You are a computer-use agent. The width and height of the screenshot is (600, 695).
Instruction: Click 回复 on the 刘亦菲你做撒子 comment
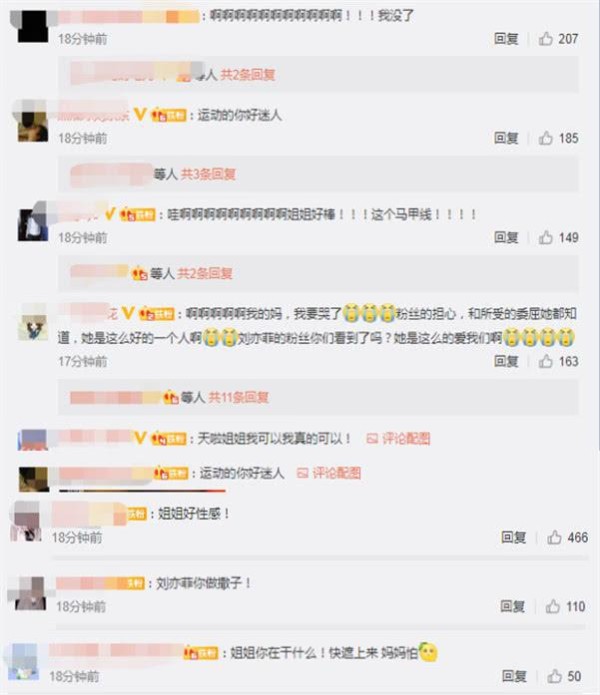(513, 606)
